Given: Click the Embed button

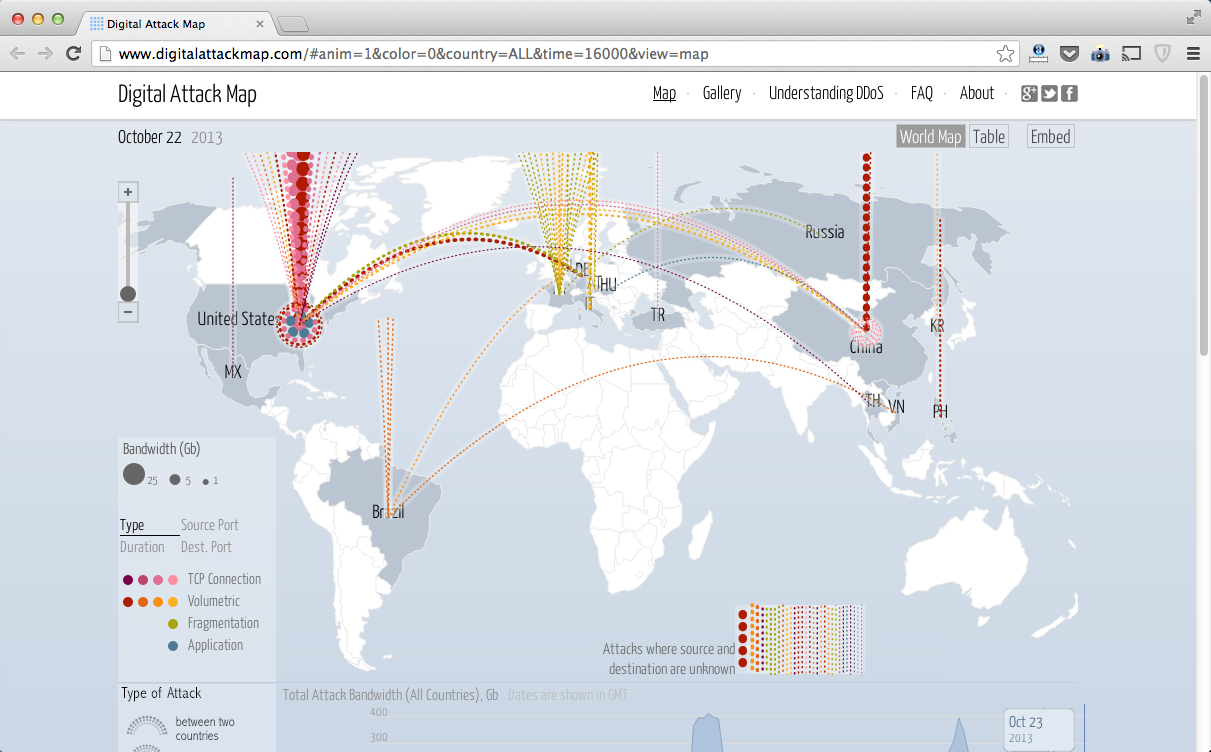Looking at the screenshot, I should (x=1051, y=137).
